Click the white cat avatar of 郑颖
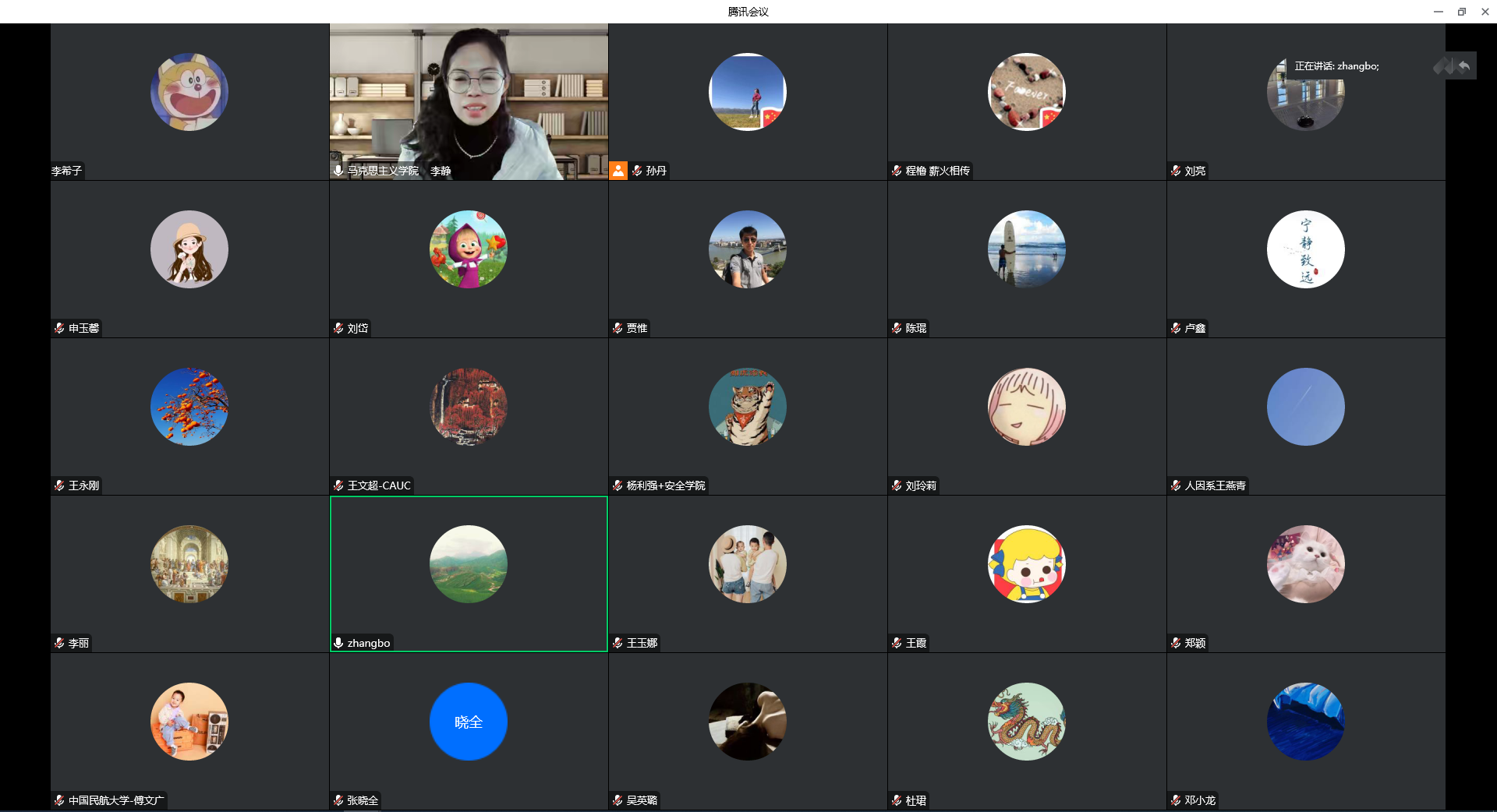1497x812 pixels. tap(1306, 564)
